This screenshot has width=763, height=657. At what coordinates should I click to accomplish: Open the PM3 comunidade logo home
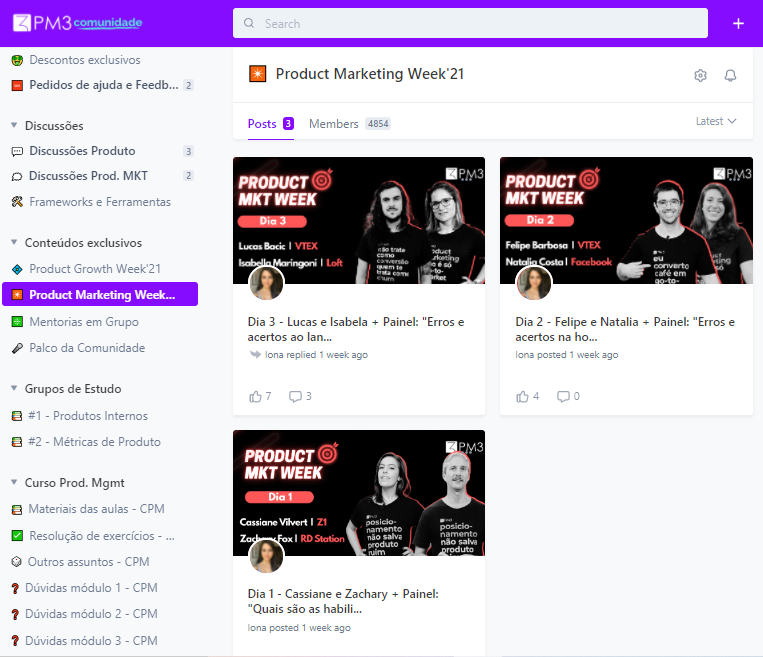77,22
